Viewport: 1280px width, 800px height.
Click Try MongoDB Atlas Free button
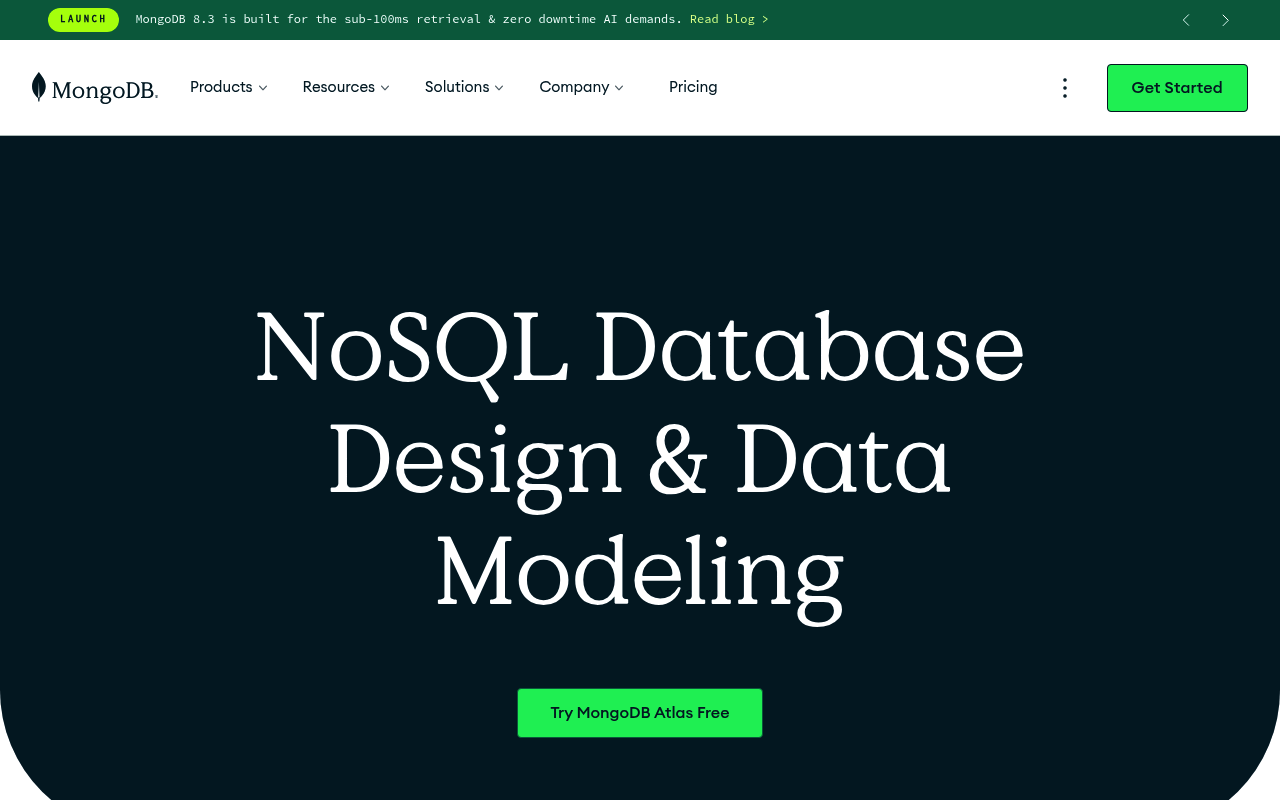pos(640,713)
